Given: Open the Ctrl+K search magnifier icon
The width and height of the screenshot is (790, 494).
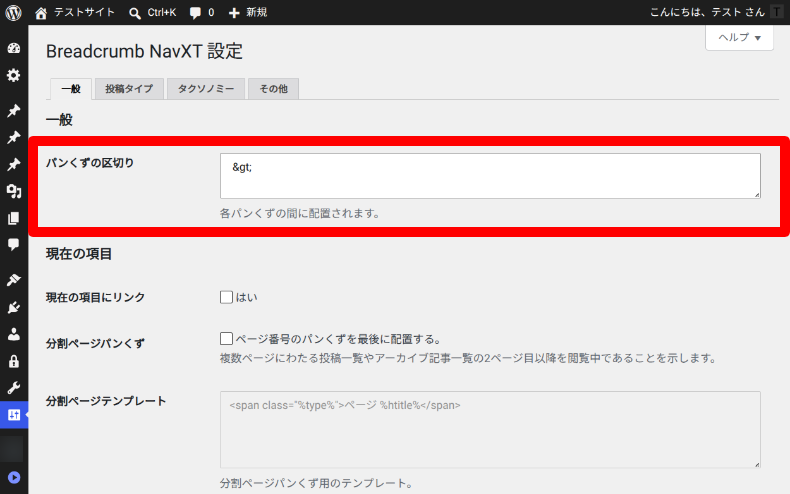Looking at the screenshot, I should [x=135, y=13].
